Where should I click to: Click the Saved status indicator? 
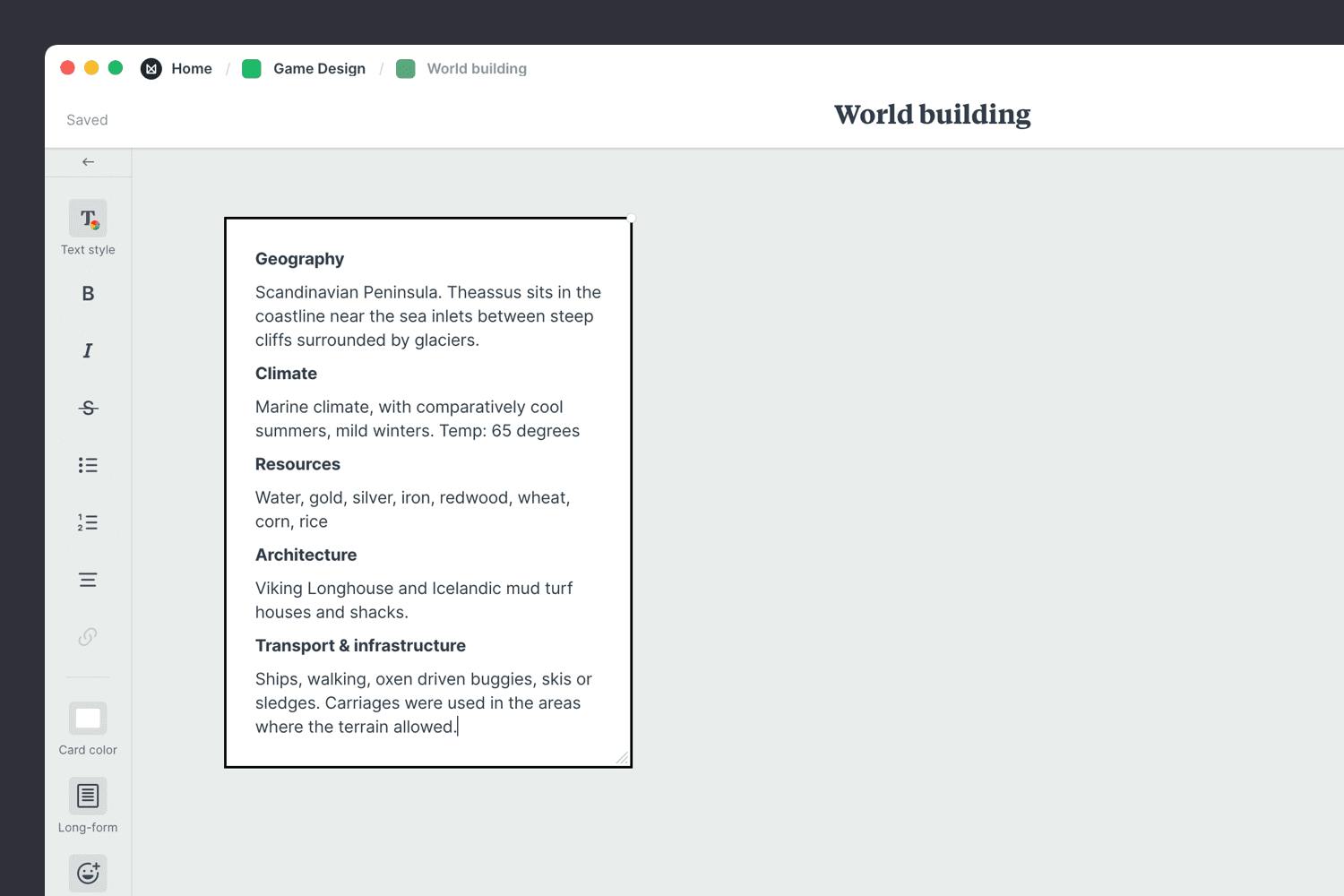[x=86, y=119]
